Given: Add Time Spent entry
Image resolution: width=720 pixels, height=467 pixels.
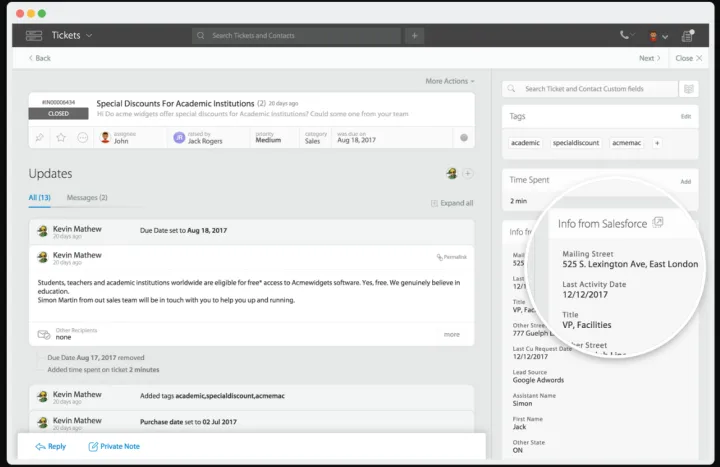Looking at the screenshot, I should [686, 182].
